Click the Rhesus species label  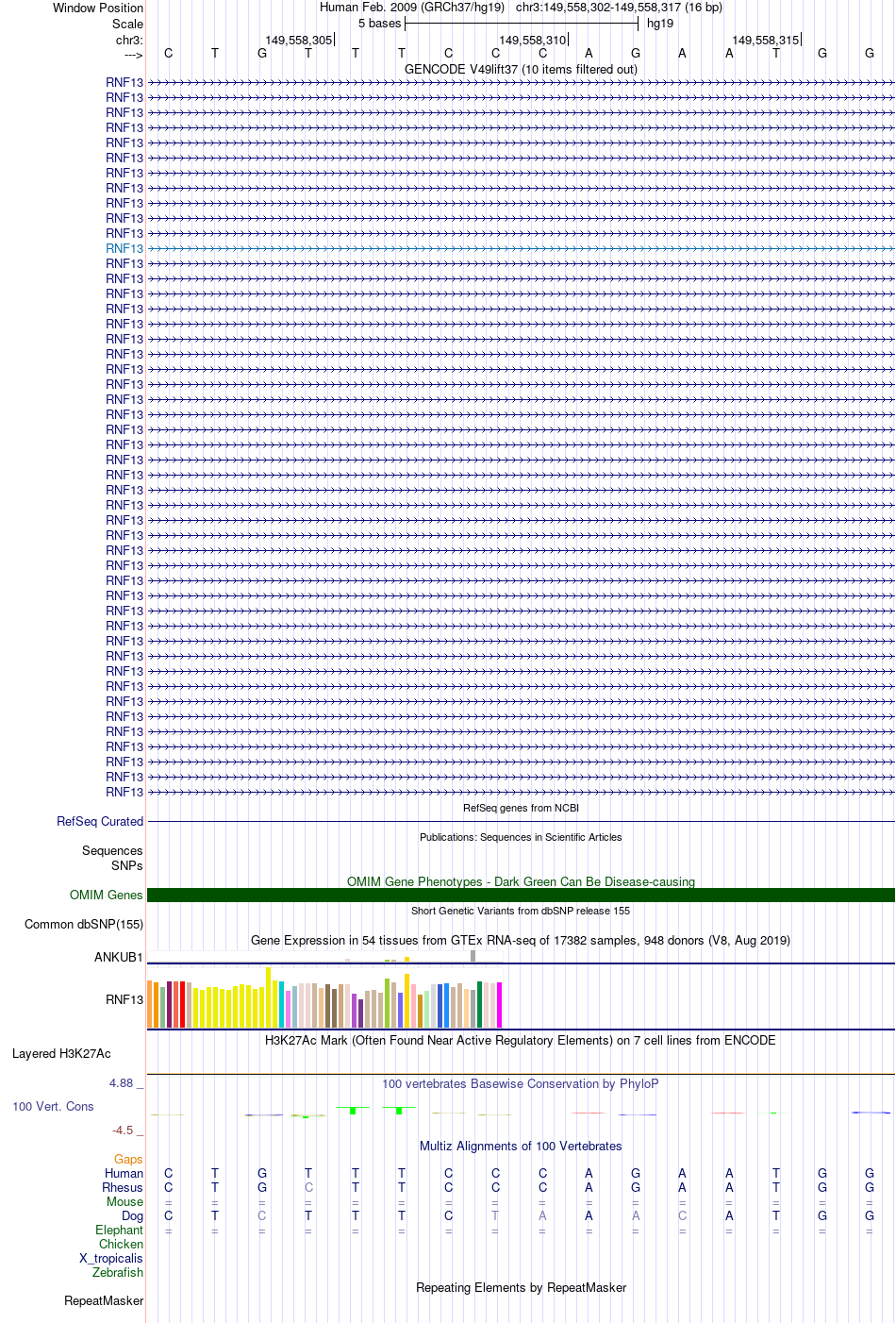(123, 1187)
